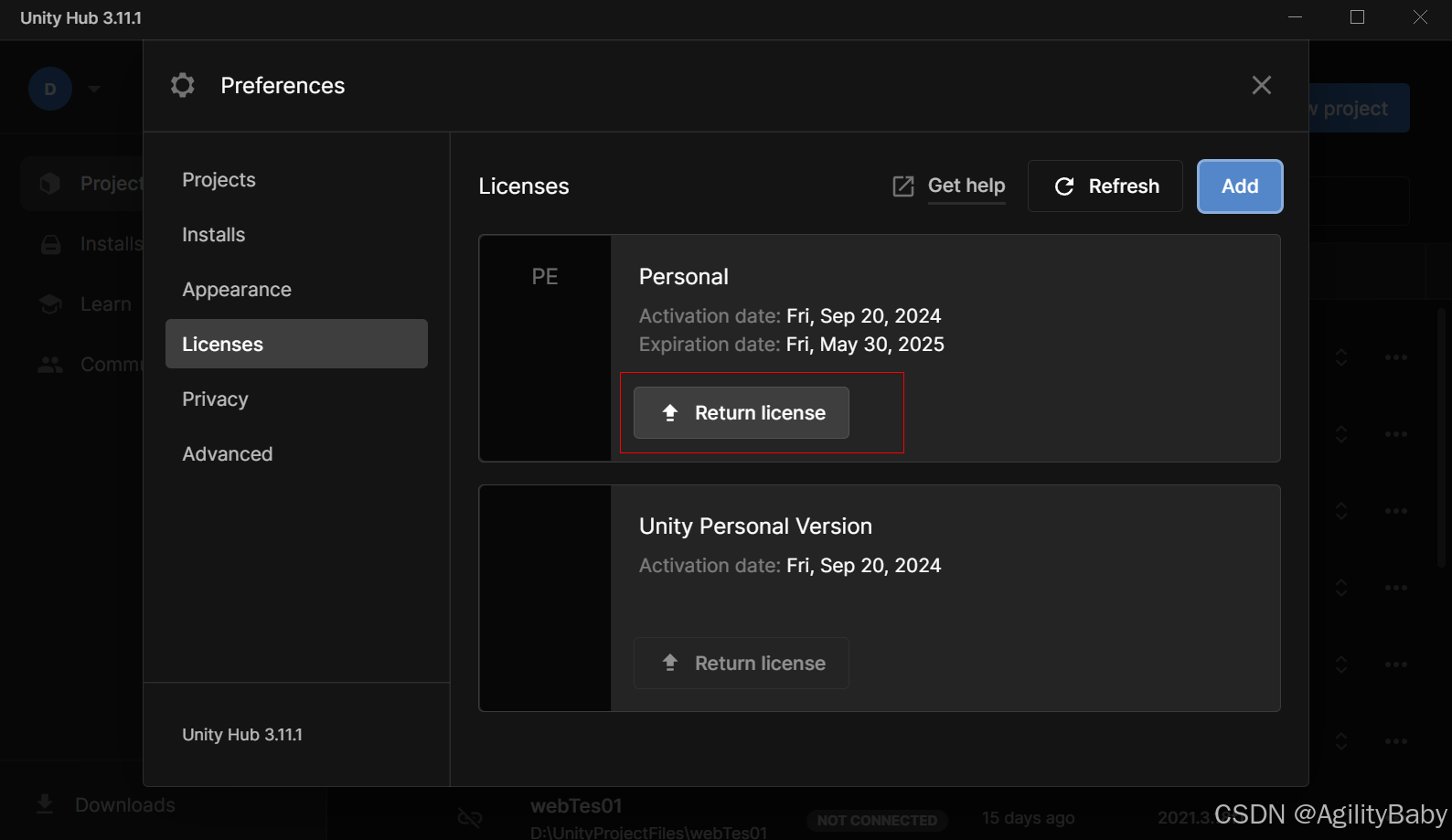Minimize the Unity Hub window
1452x840 pixels.
click(1295, 17)
